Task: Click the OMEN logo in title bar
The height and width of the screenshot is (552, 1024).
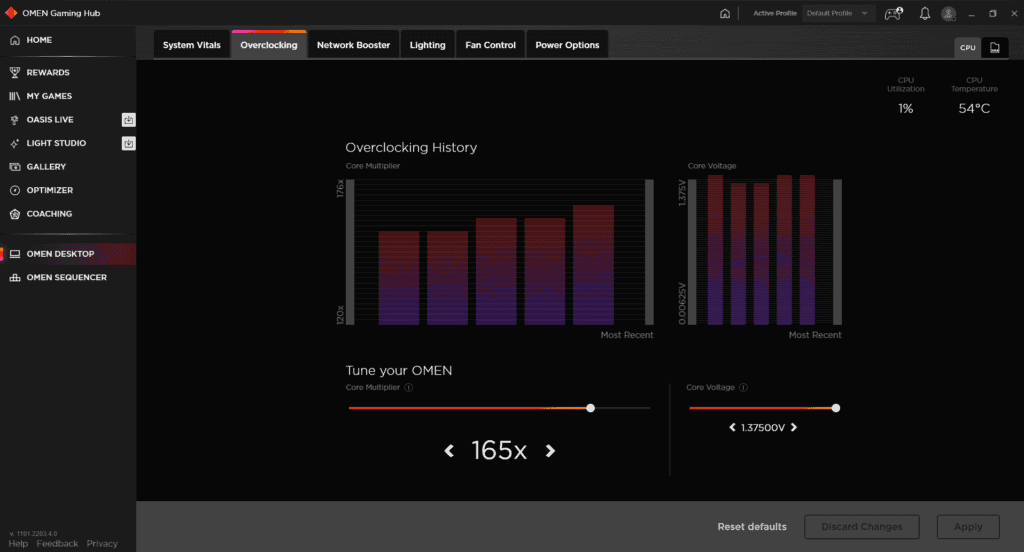Action: click(x=11, y=13)
